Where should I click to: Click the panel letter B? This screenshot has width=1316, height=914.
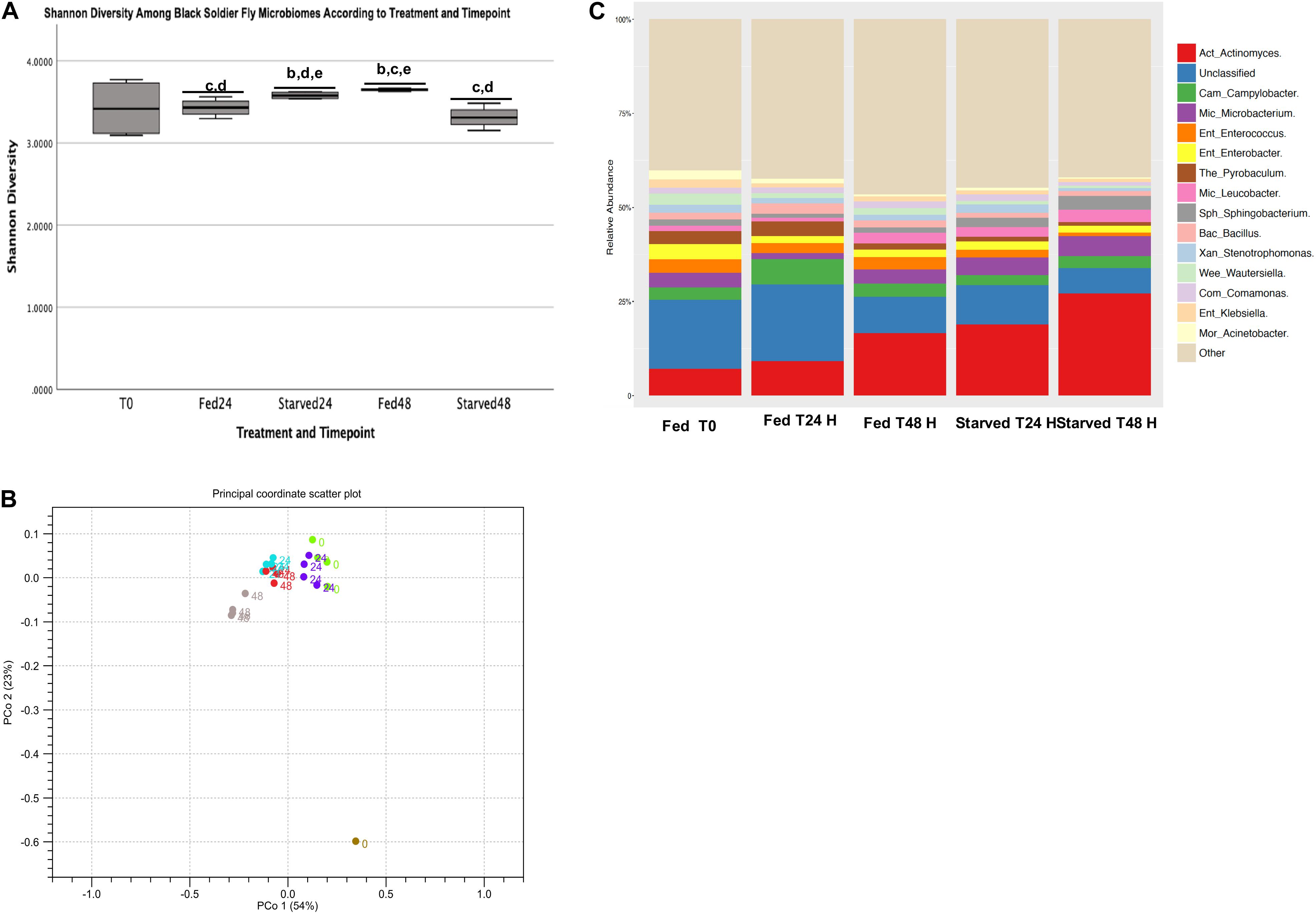coord(9,499)
